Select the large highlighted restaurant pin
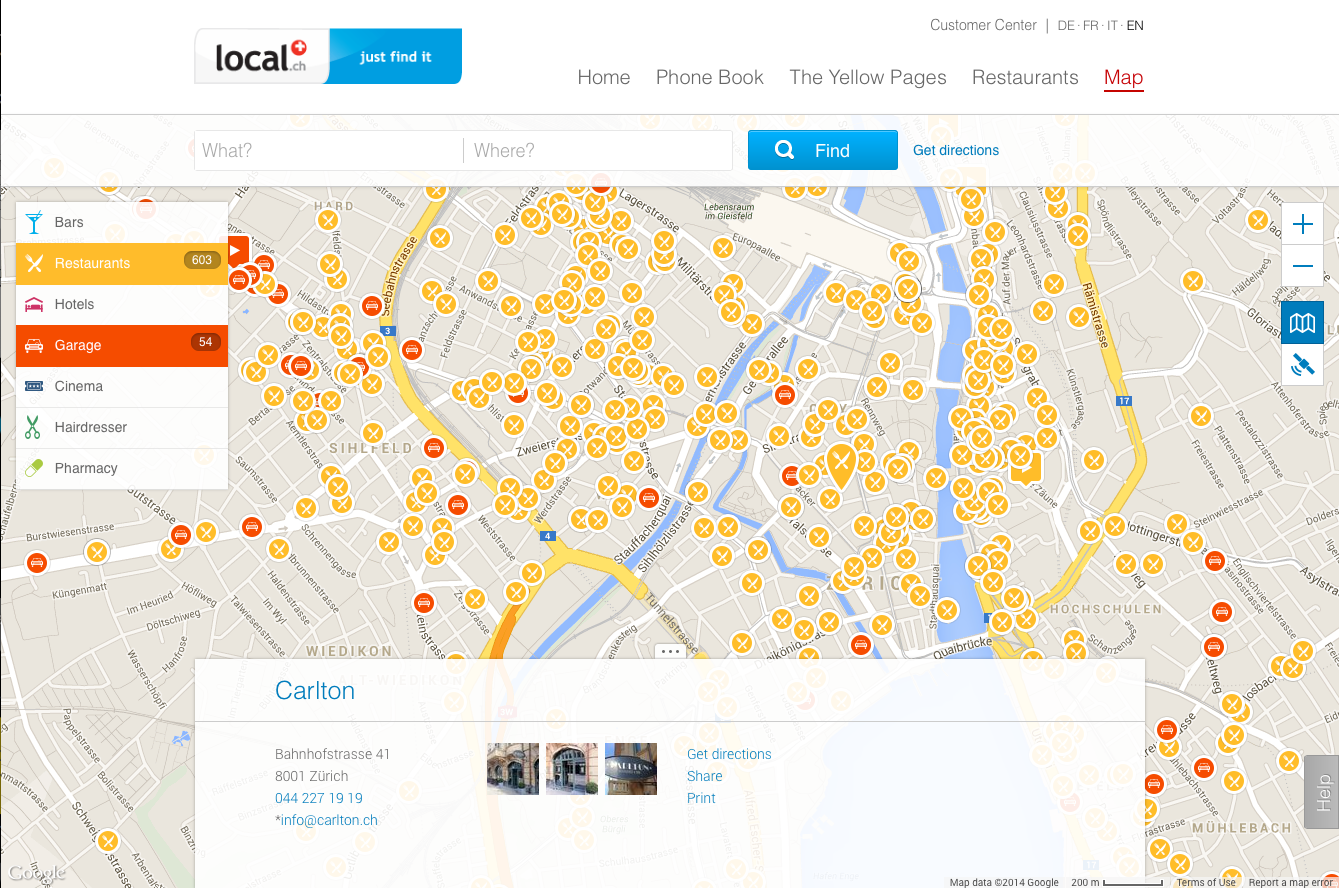The width and height of the screenshot is (1339, 888). (x=840, y=465)
